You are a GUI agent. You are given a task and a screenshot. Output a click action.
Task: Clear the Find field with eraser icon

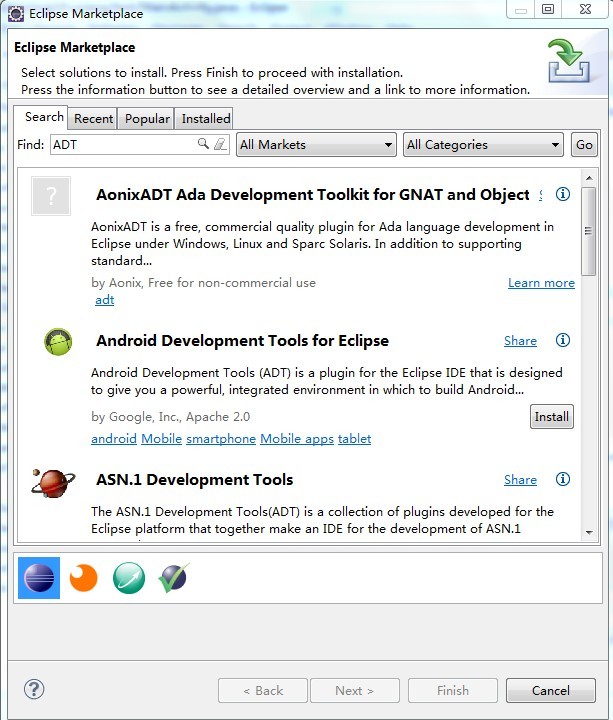(220, 144)
